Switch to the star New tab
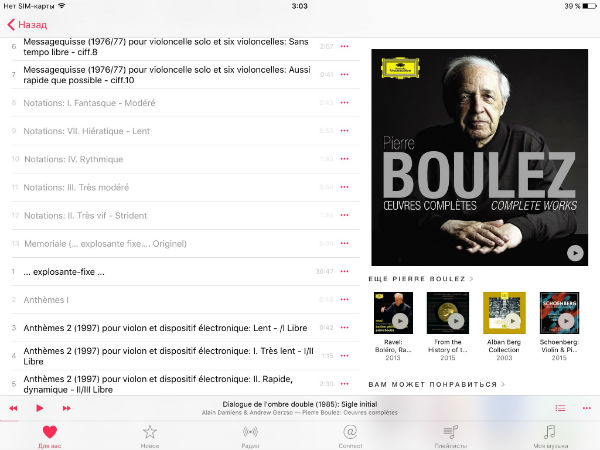Image resolution: width=600 pixels, height=450 pixels. coord(150,436)
